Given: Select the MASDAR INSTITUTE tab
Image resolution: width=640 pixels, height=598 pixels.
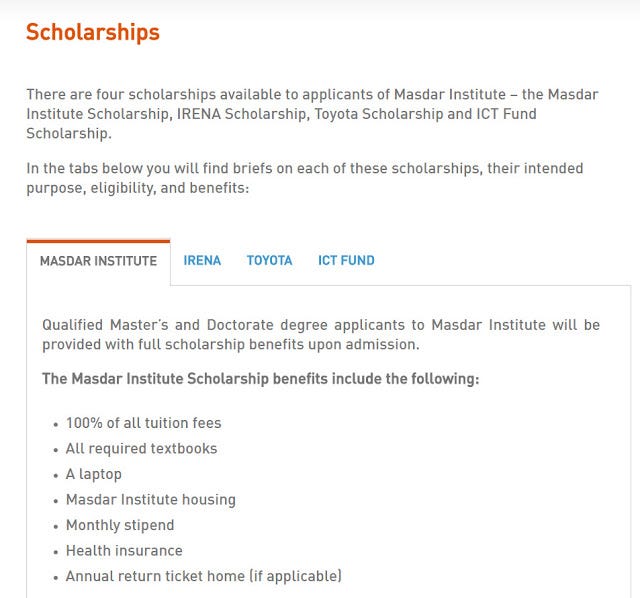Looking at the screenshot, I should [98, 260].
